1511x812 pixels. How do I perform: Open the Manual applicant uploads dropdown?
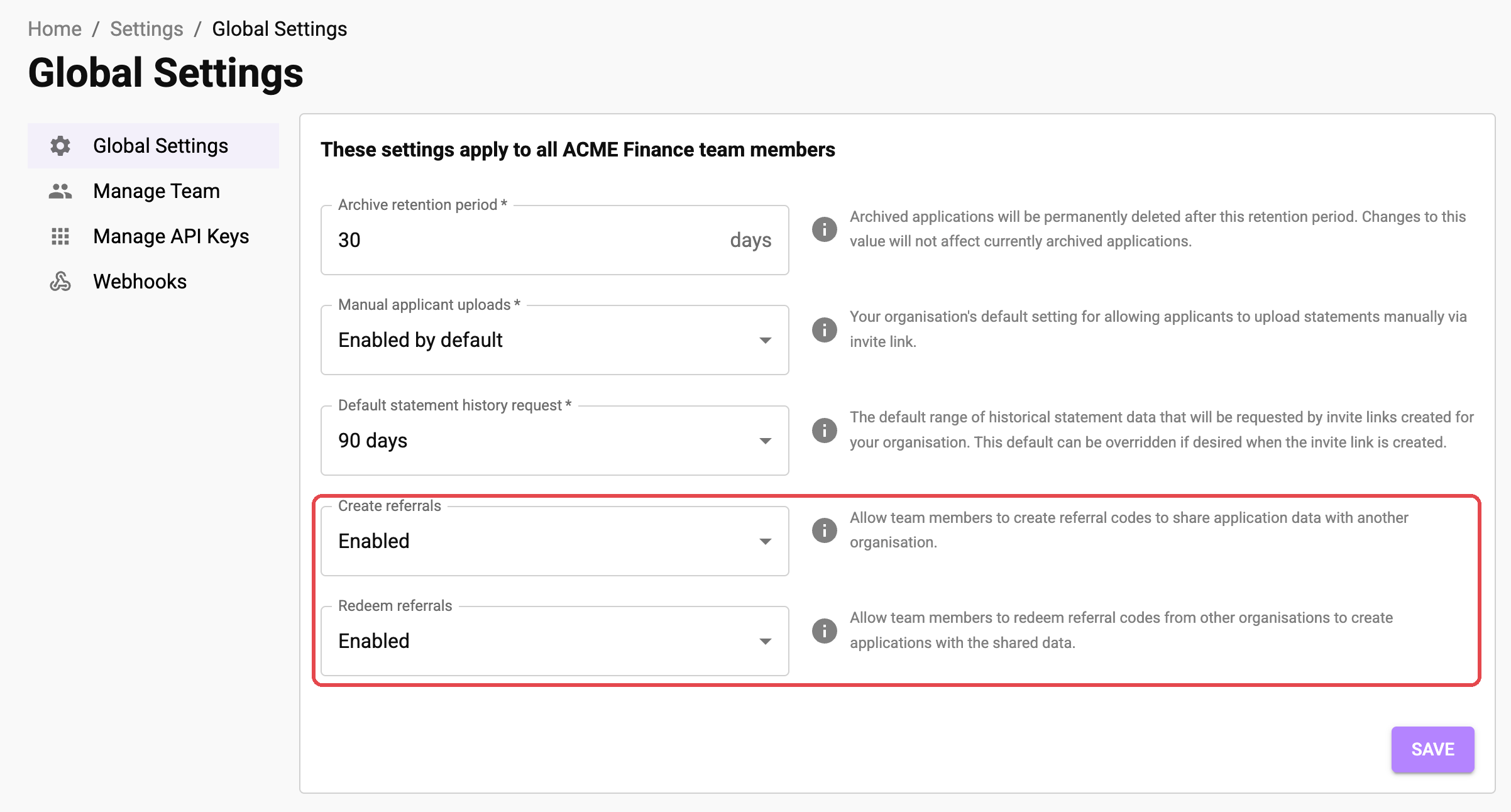pos(555,340)
